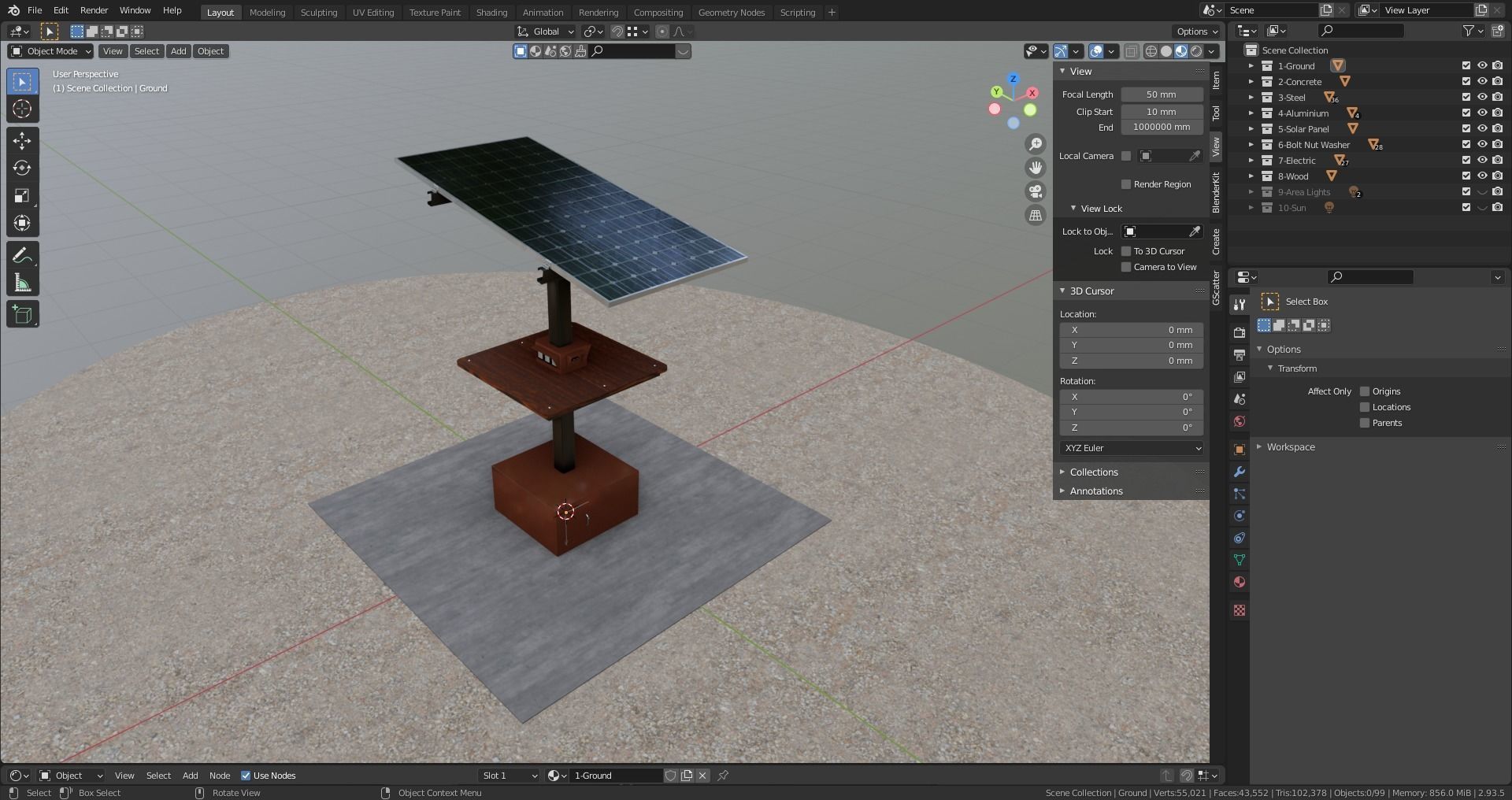
Task: Check Affect Only Origins
Action: (x=1365, y=391)
